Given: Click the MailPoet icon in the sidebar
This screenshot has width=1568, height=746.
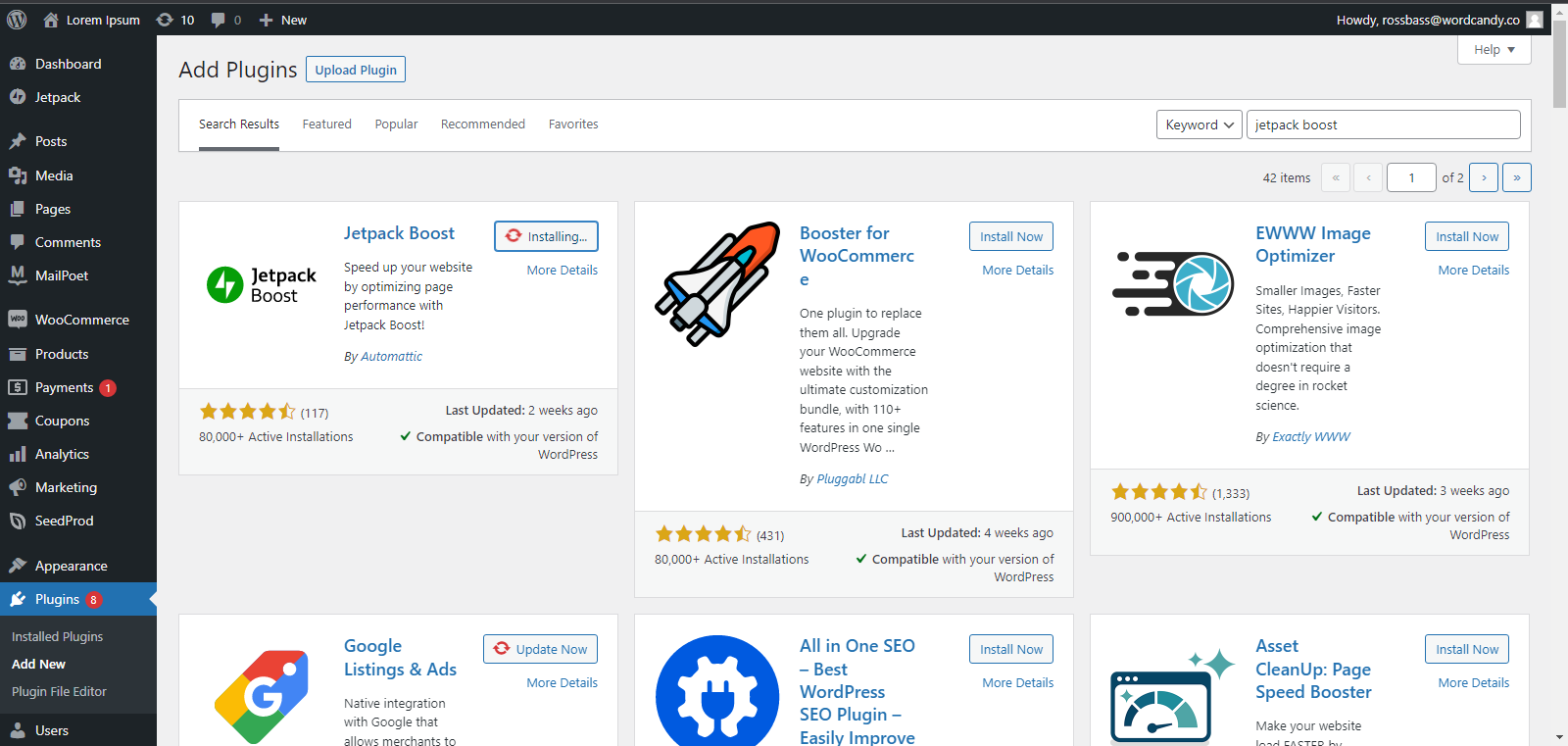Looking at the screenshot, I should [18, 275].
